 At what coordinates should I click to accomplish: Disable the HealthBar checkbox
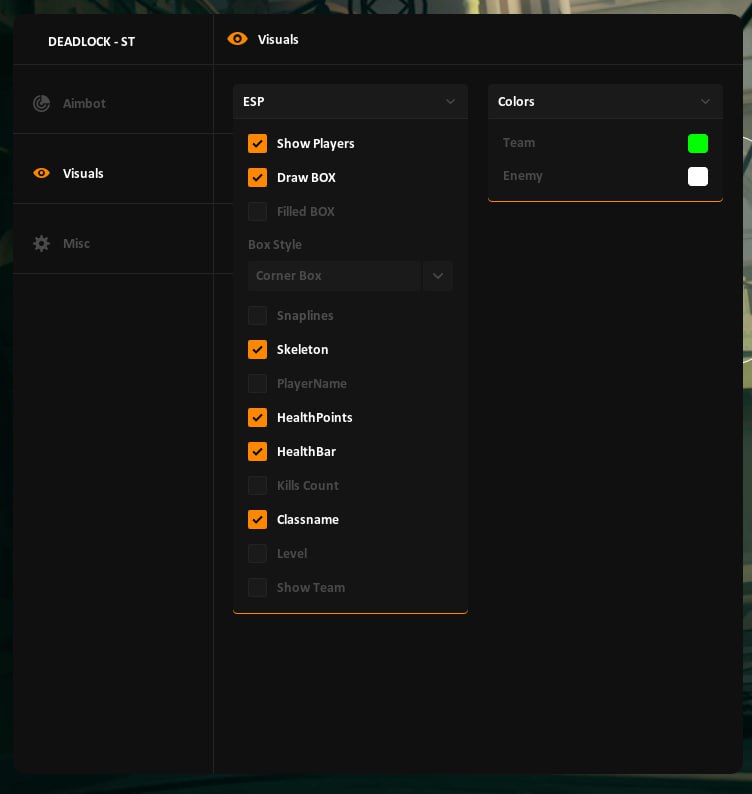pyautogui.click(x=257, y=451)
